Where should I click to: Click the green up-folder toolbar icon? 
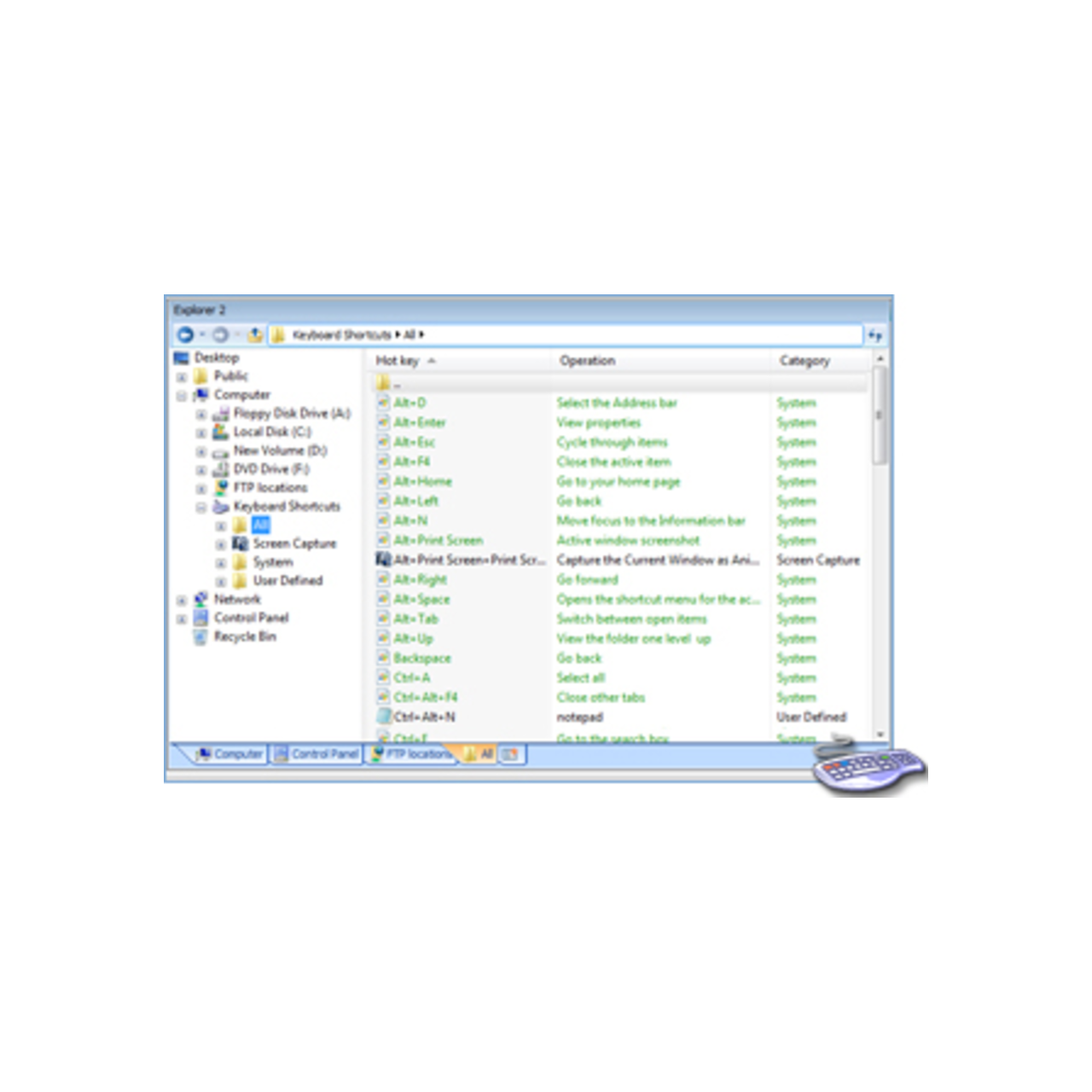pos(253,334)
